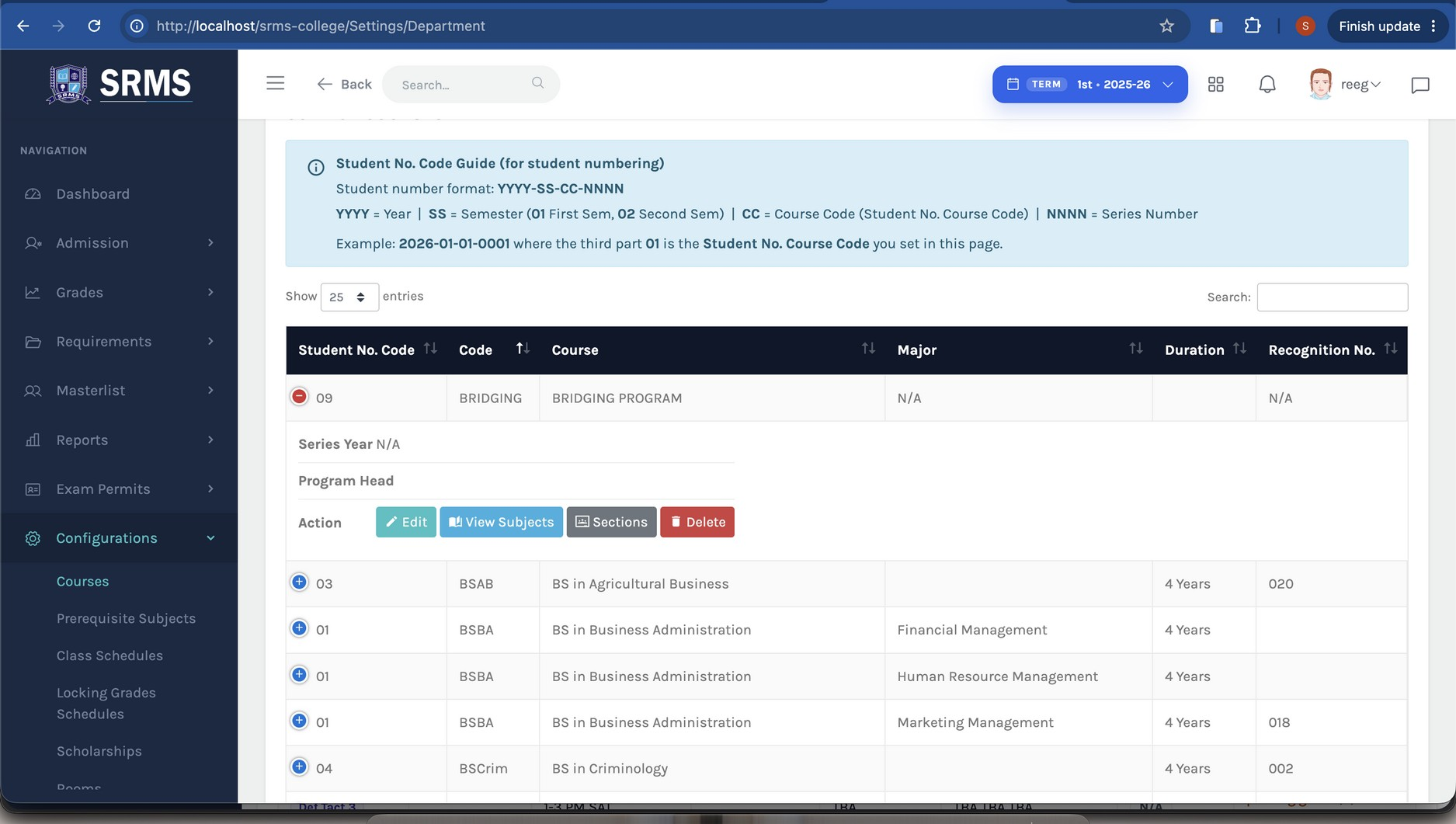Viewport: 1456px width, 824px height.
Task: Focus the table Search input field
Action: pos(1332,297)
